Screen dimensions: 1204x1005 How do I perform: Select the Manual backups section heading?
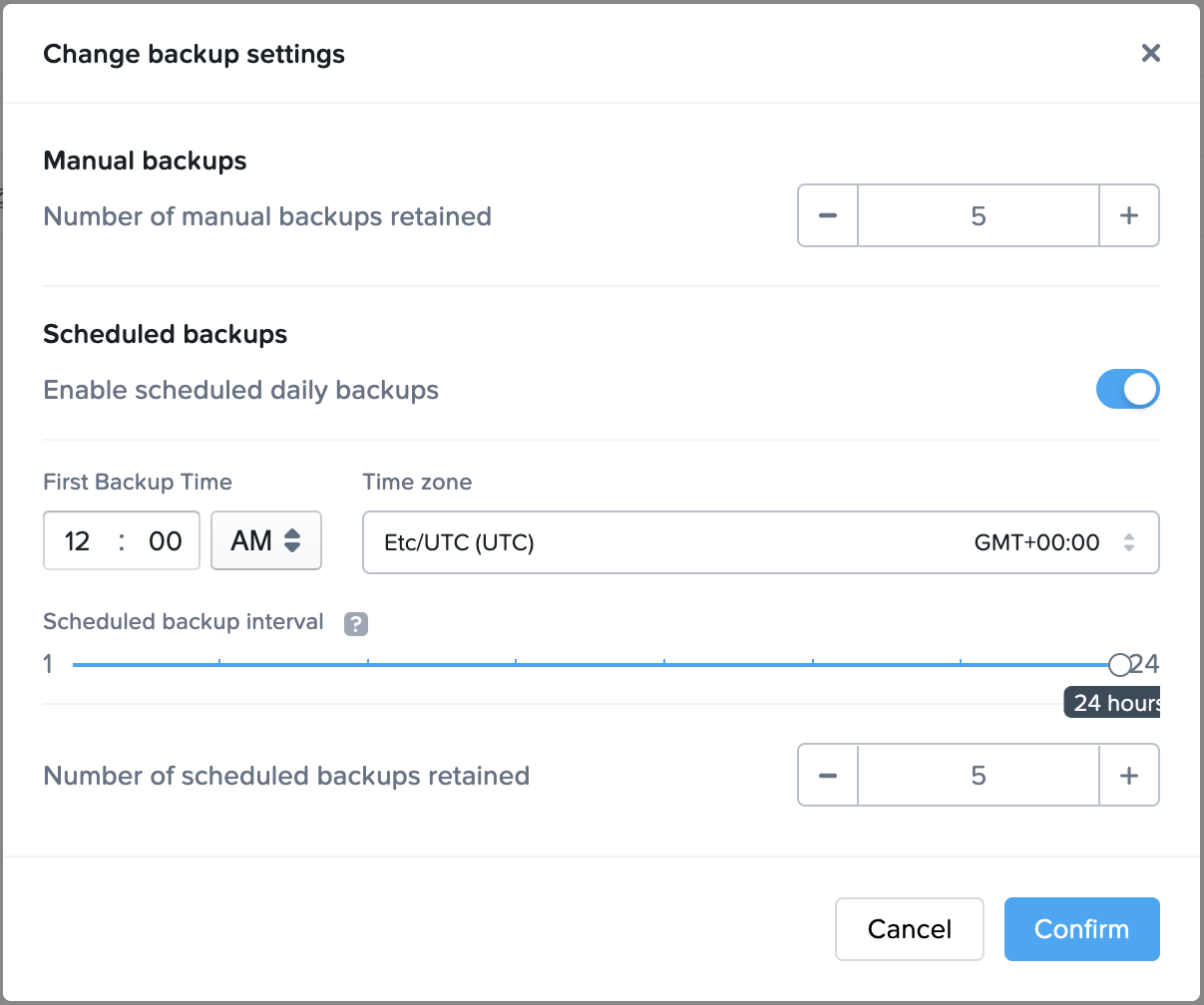[x=145, y=161]
